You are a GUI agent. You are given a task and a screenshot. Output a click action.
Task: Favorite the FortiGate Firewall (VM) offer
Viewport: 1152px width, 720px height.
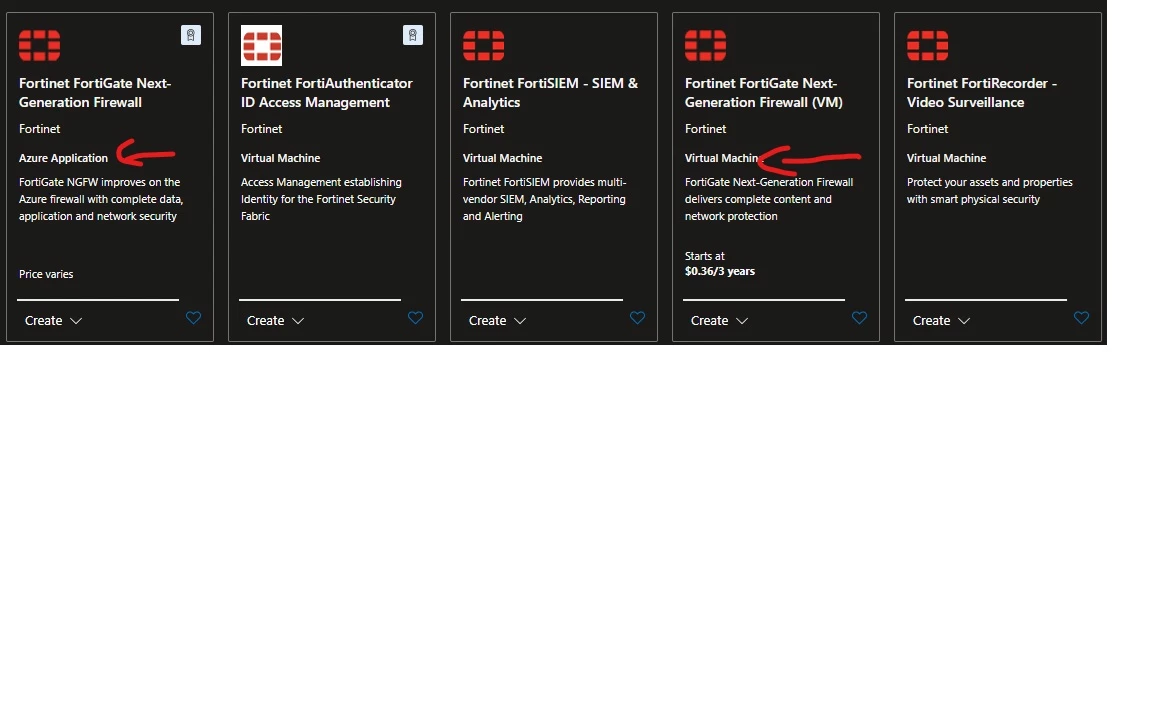(859, 318)
